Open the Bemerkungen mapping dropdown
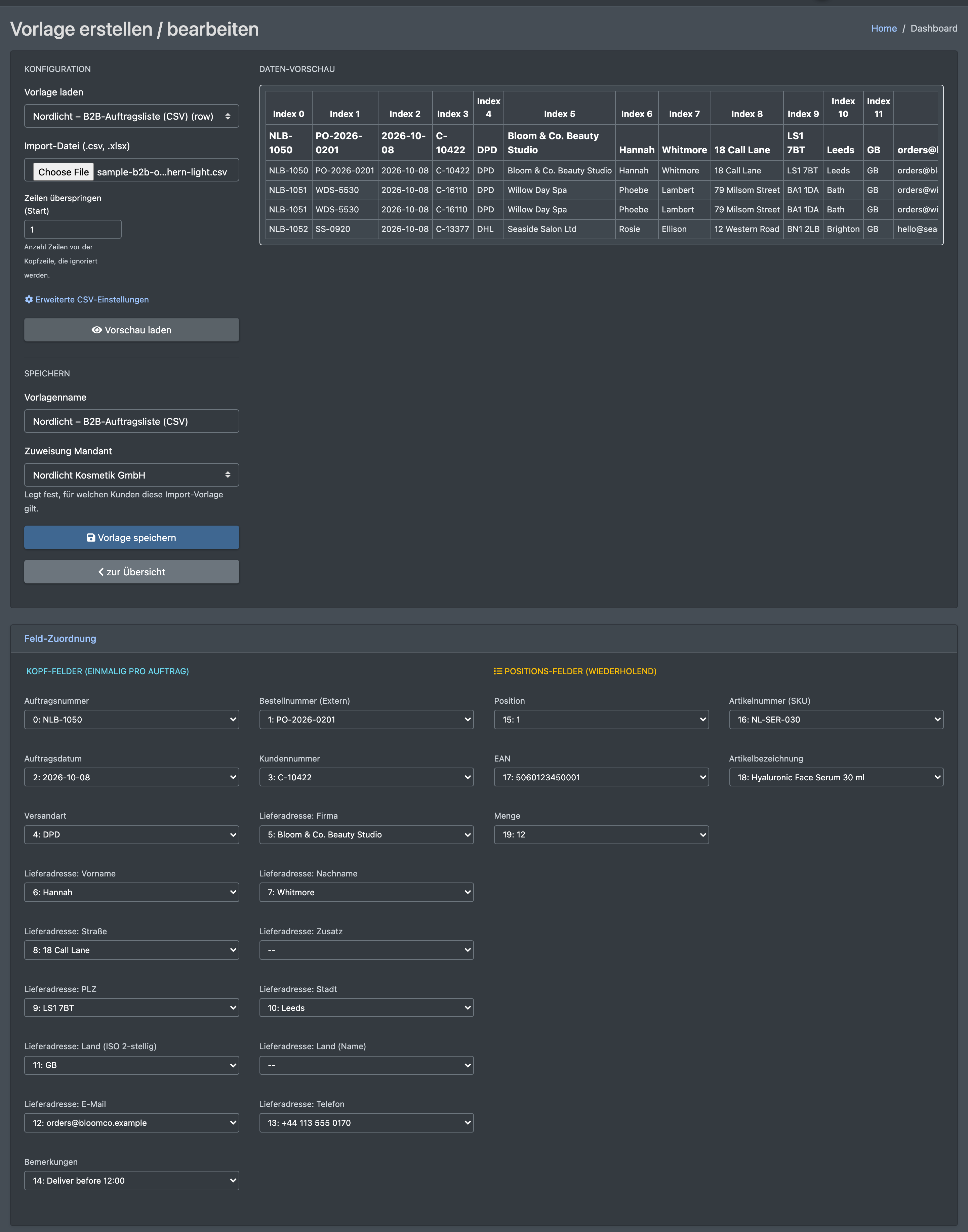Viewport: 968px width, 1232px height. point(131,1181)
